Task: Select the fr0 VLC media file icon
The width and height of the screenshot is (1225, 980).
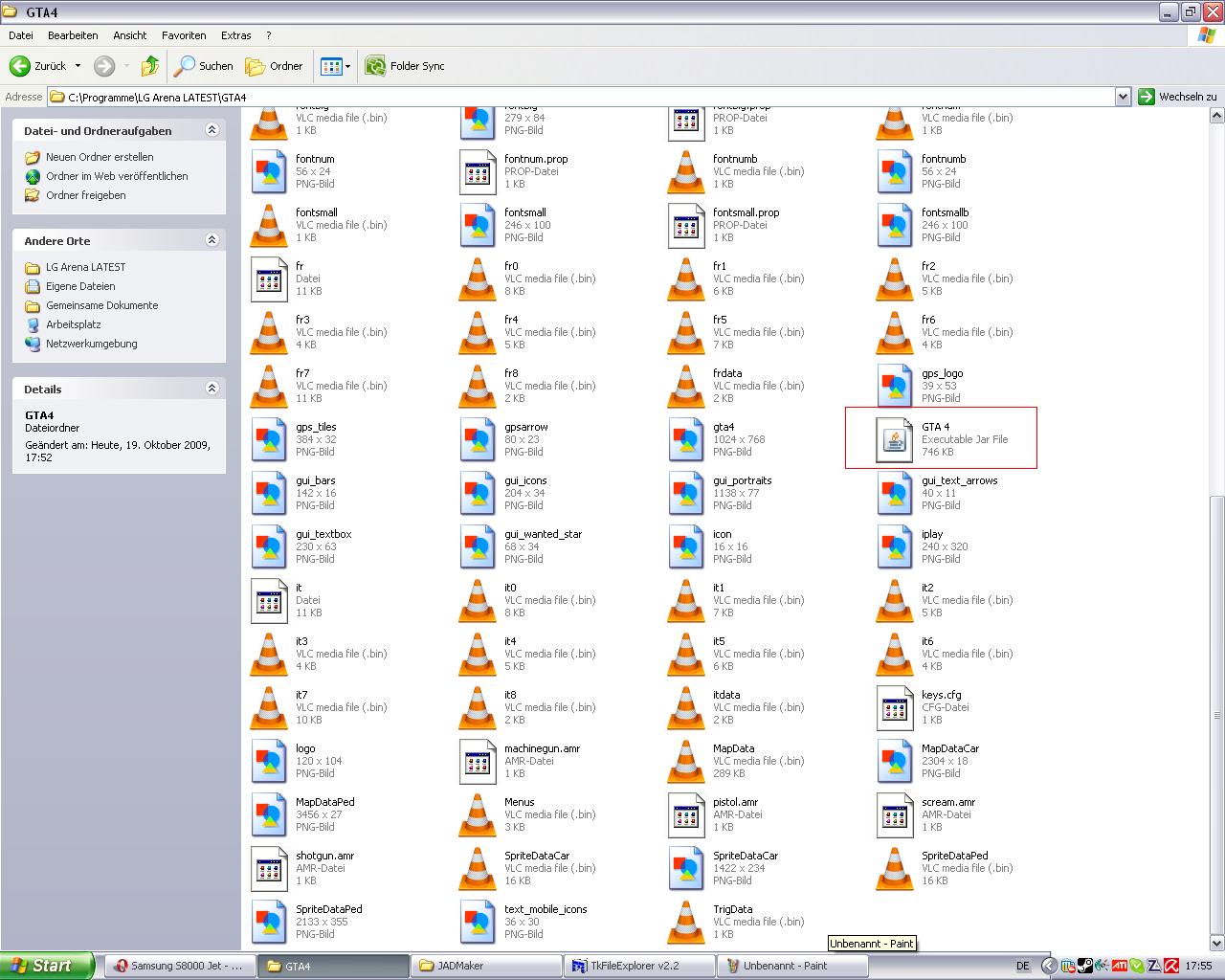Action: point(478,278)
